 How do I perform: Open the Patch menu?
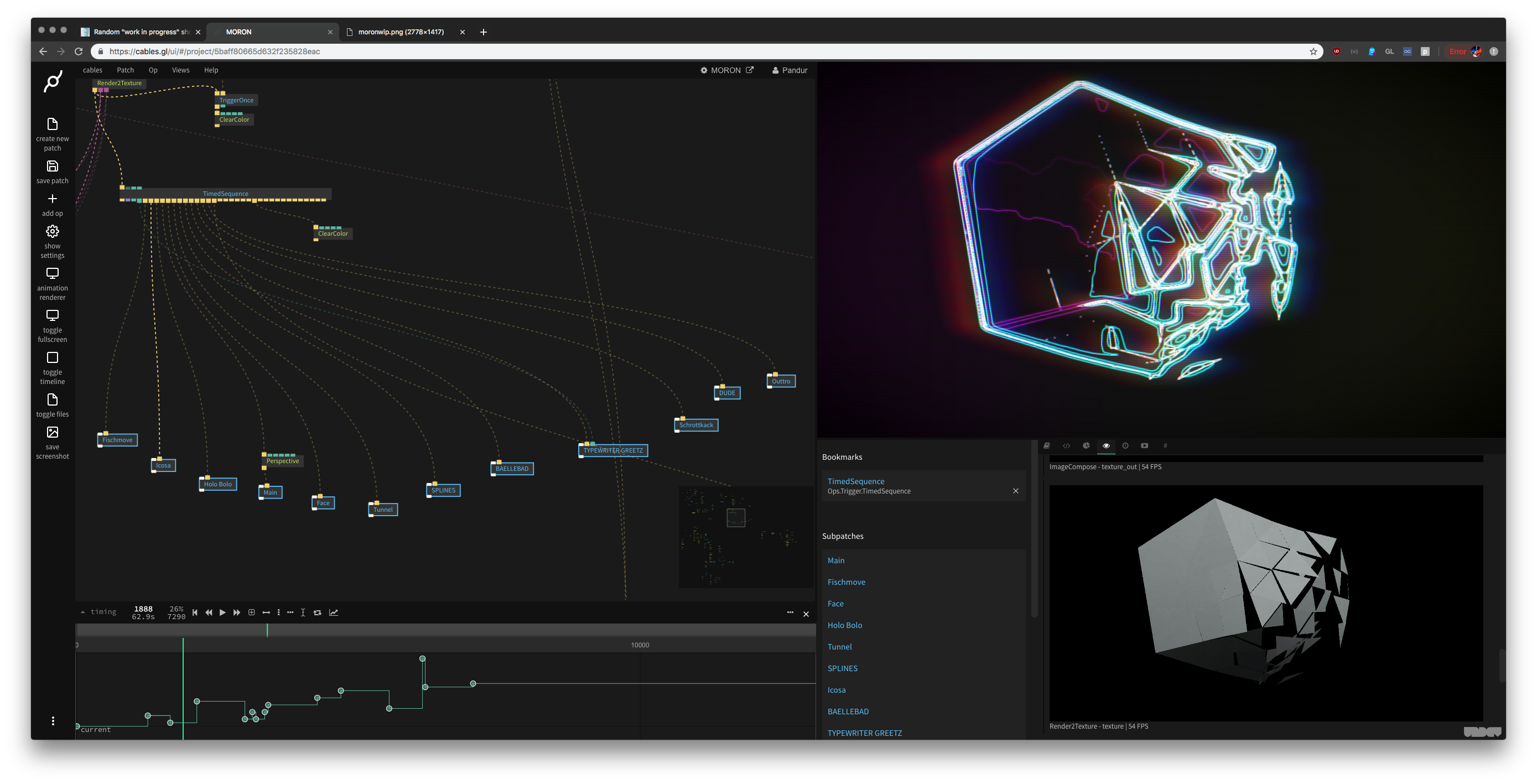coord(125,70)
